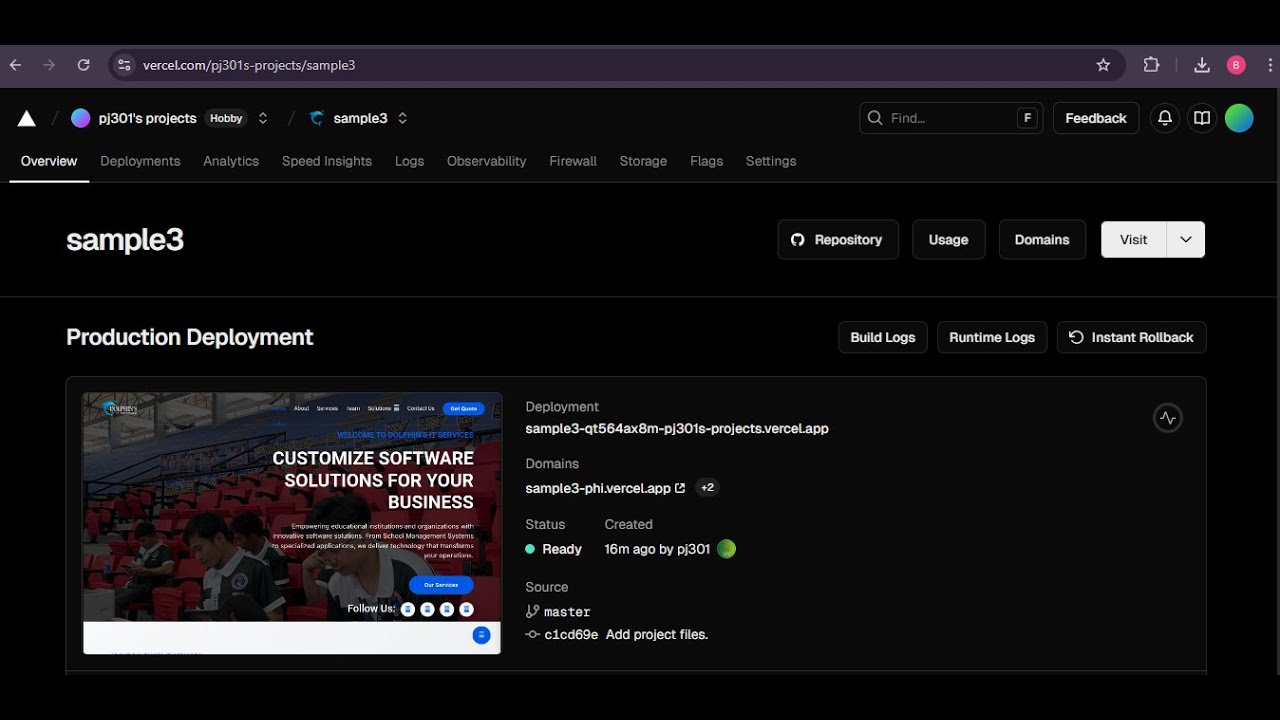This screenshot has height=720, width=1280.
Task: Switch to the Flags tab
Action: (x=706, y=161)
